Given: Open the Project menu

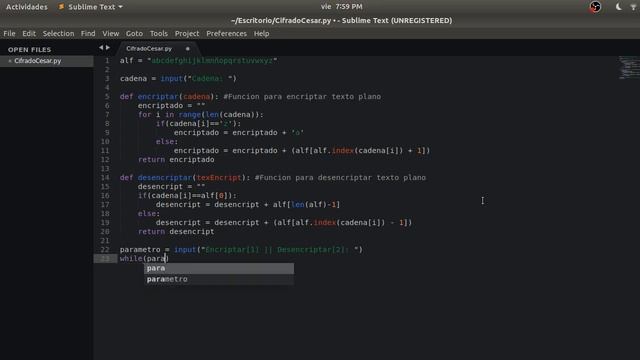Looking at the screenshot, I should coord(187,33).
